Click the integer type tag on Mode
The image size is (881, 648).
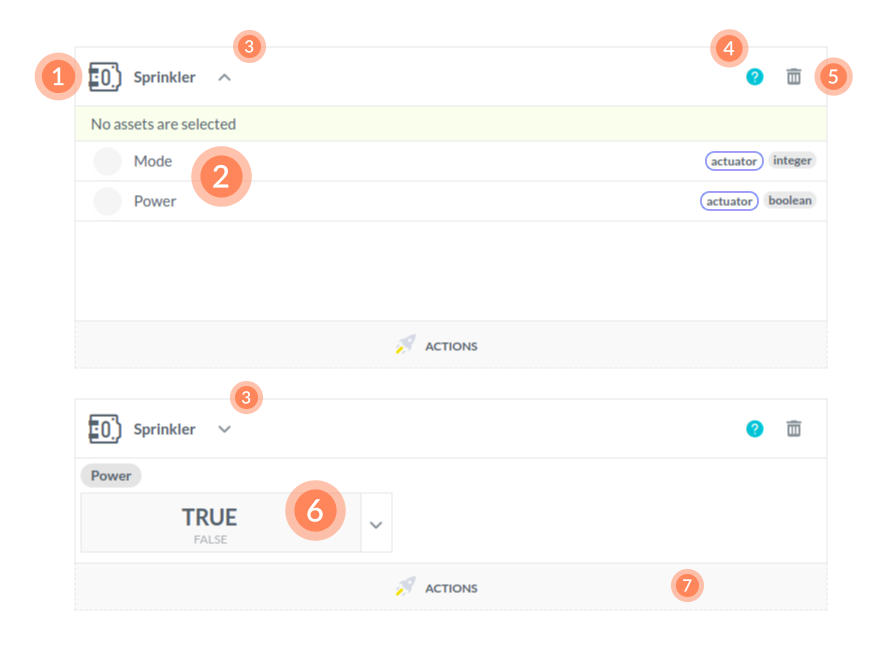click(x=792, y=160)
